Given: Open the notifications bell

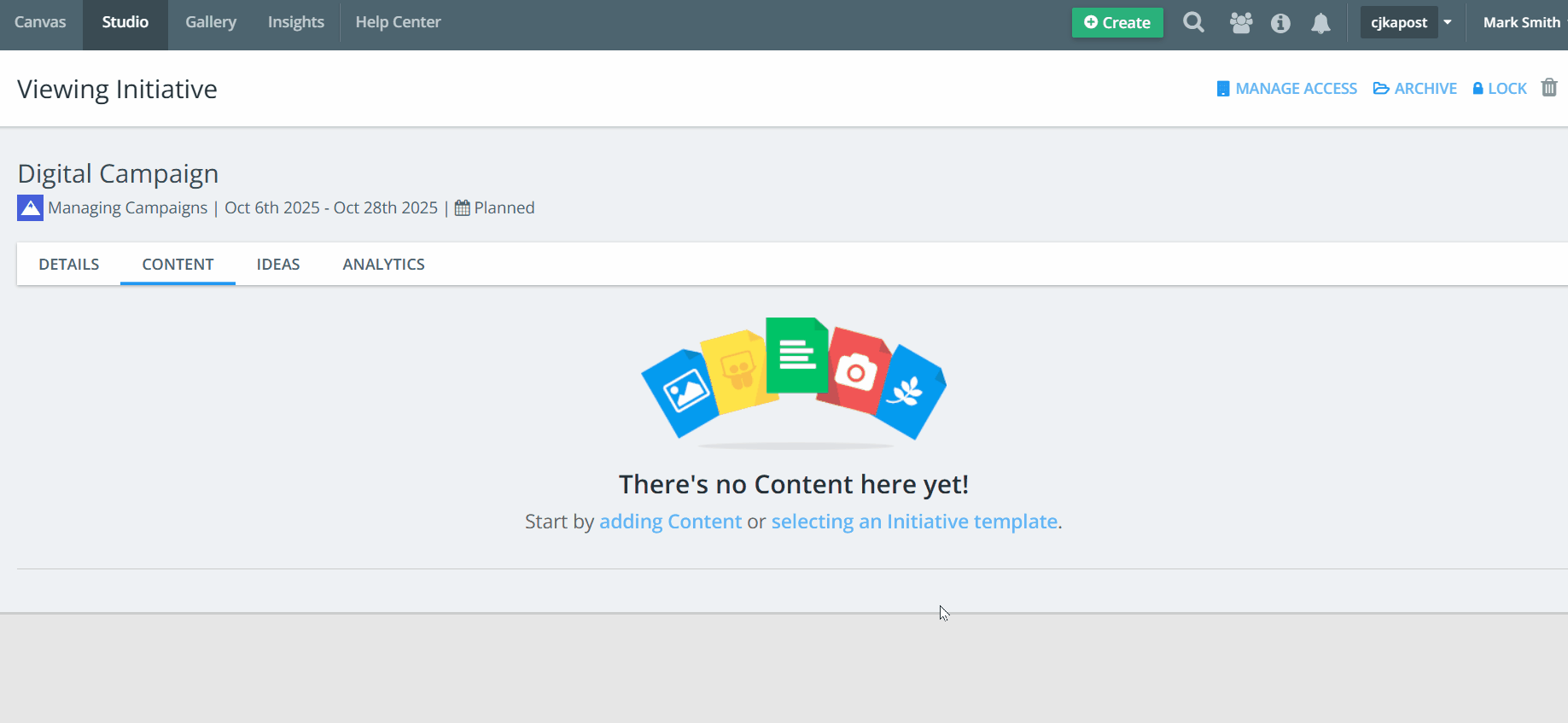Looking at the screenshot, I should pos(1320,23).
